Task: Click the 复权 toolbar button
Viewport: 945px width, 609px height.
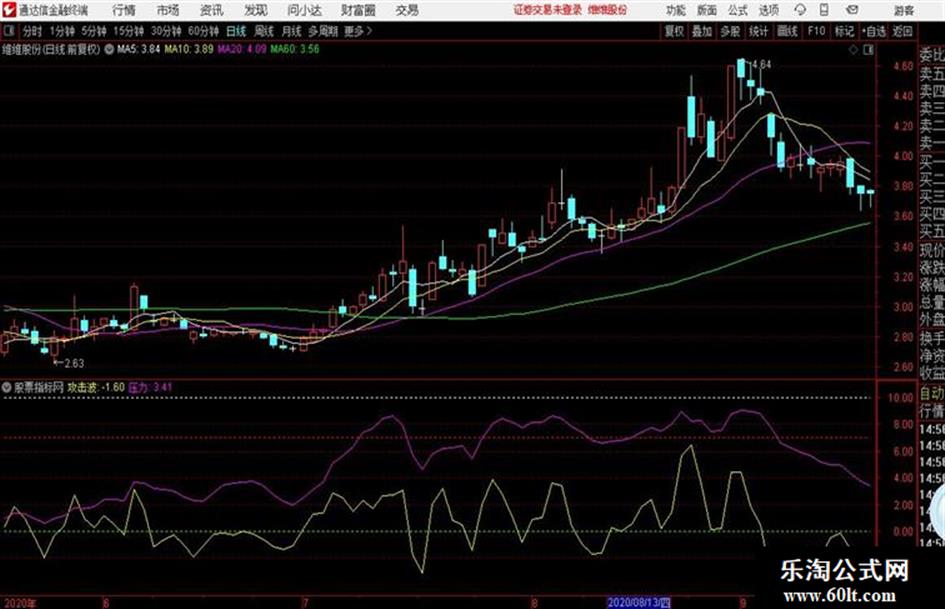Action: [674, 31]
